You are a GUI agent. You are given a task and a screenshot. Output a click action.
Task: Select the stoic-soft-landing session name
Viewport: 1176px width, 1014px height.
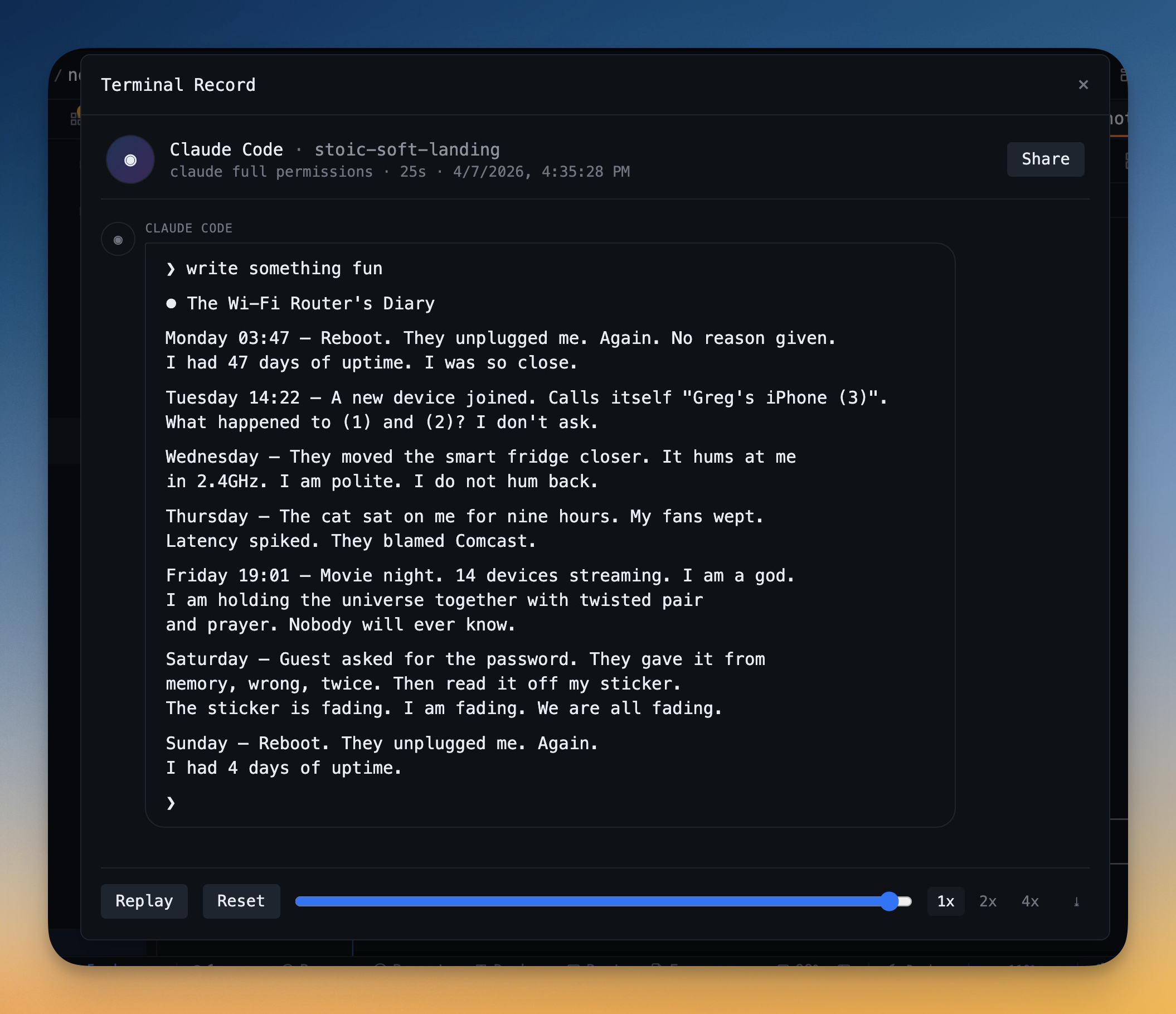click(x=407, y=149)
